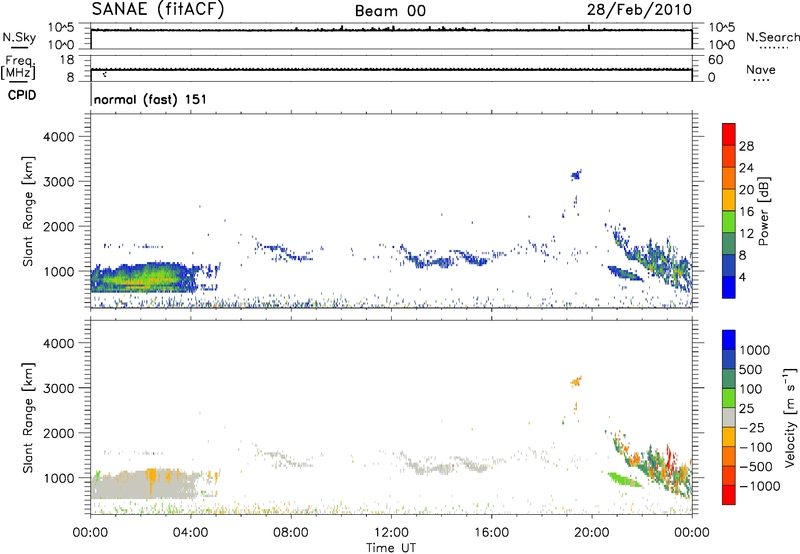The width and height of the screenshot is (800, 554).
Task: Click the '12:00' time axis label
Action: [391, 533]
